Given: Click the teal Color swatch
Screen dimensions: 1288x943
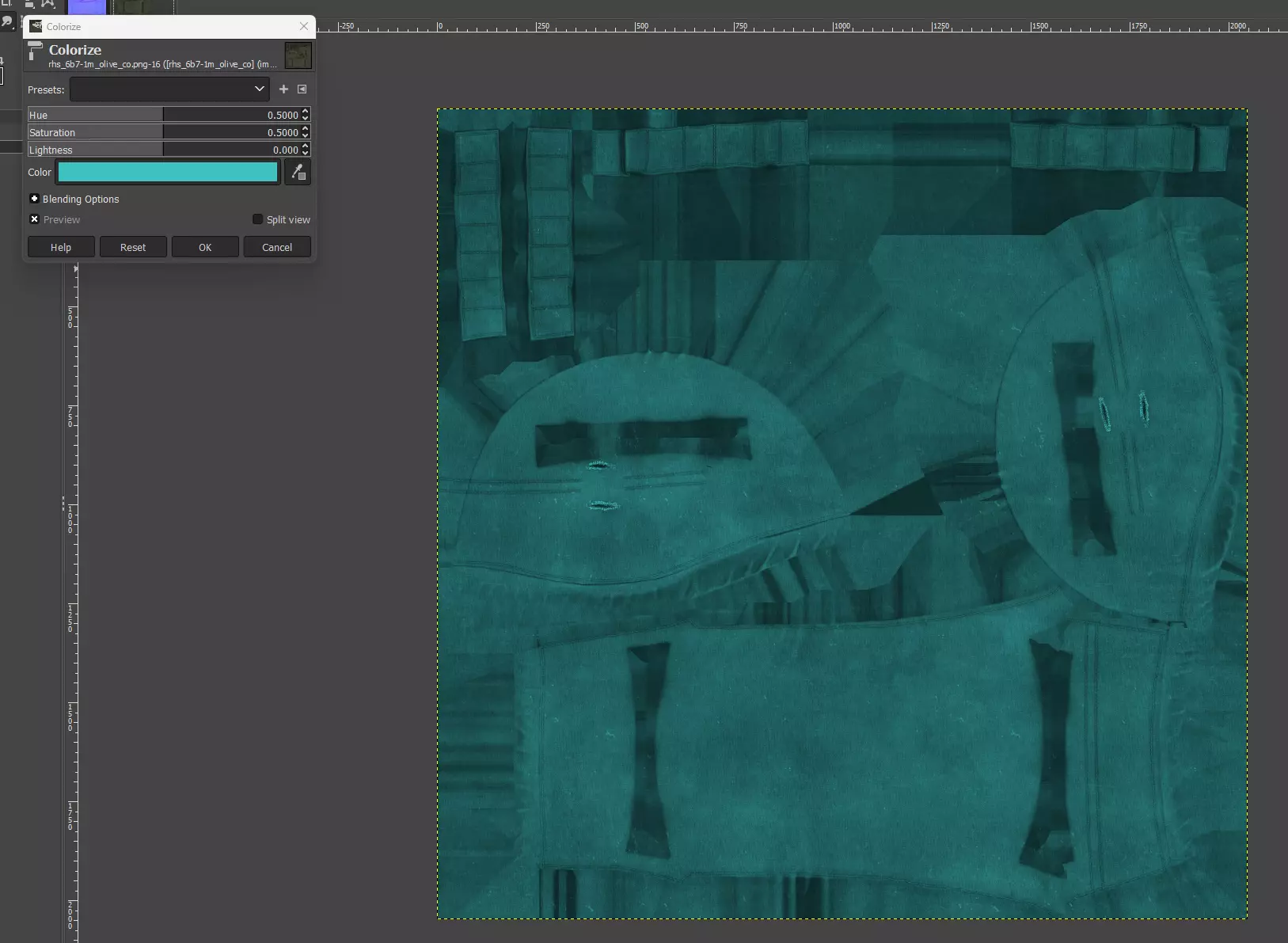Looking at the screenshot, I should click(x=168, y=173).
